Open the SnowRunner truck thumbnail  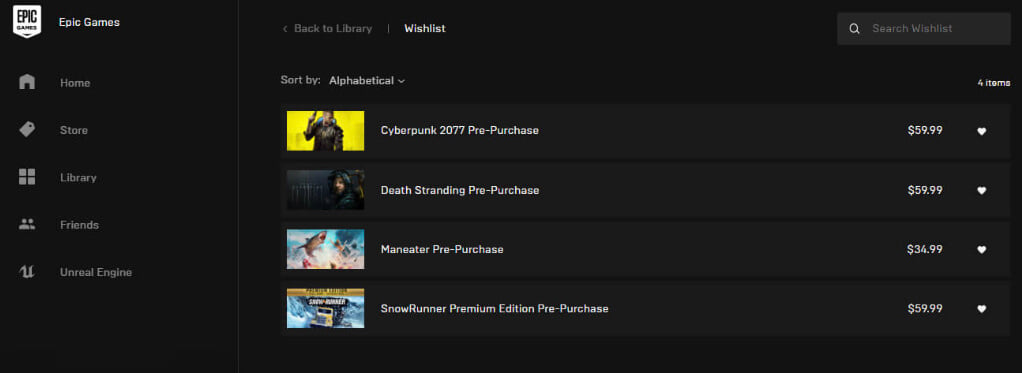pyautogui.click(x=325, y=308)
